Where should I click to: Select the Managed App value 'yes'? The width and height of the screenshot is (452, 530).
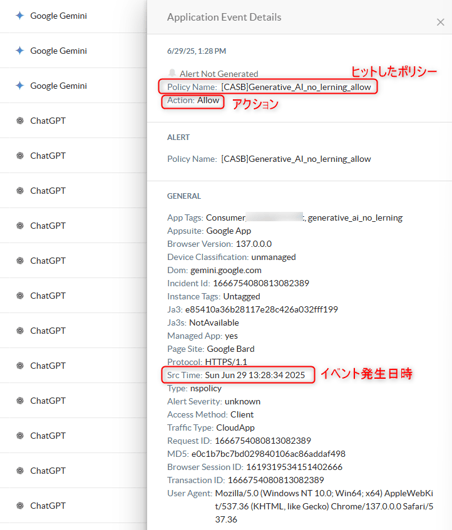click(231, 336)
